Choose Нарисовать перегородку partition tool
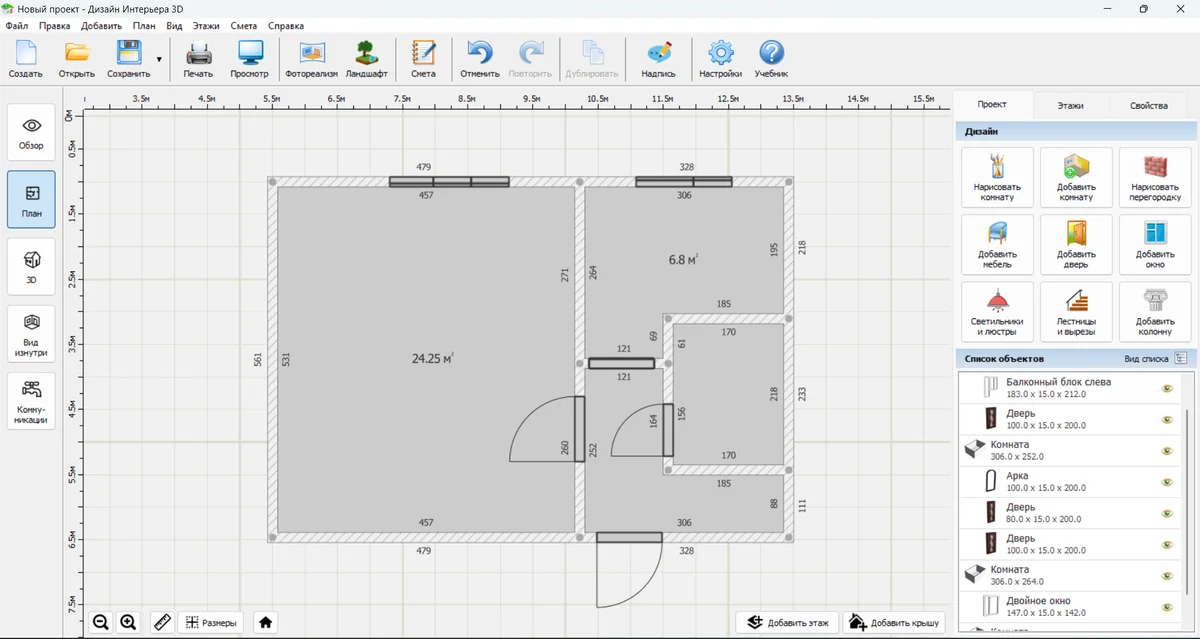1200x639 pixels. pyautogui.click(x=1155, y=177)
